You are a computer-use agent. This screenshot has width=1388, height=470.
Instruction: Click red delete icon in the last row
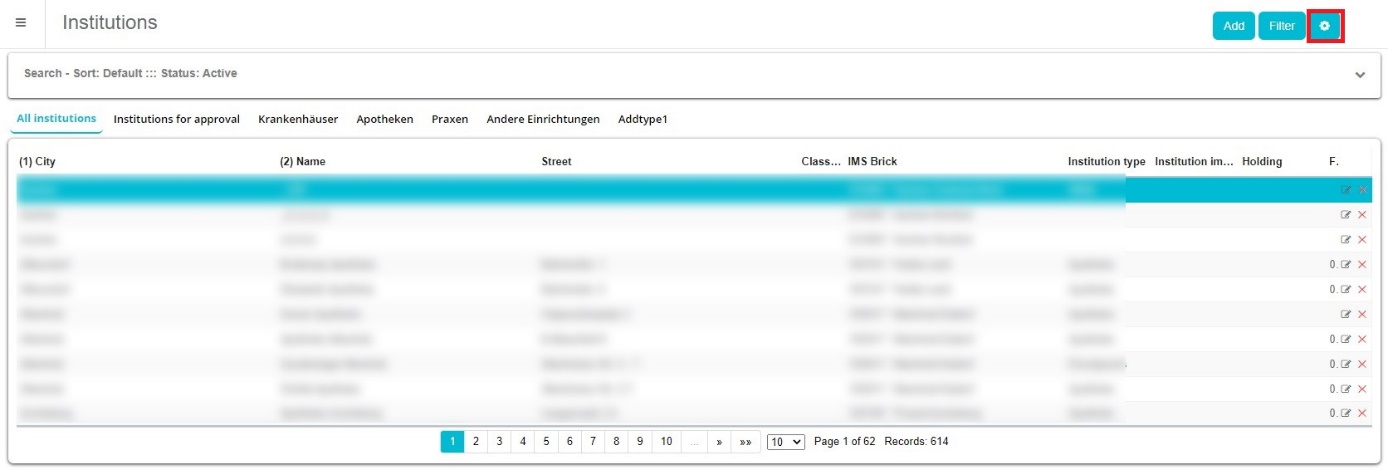[1362, 413]
